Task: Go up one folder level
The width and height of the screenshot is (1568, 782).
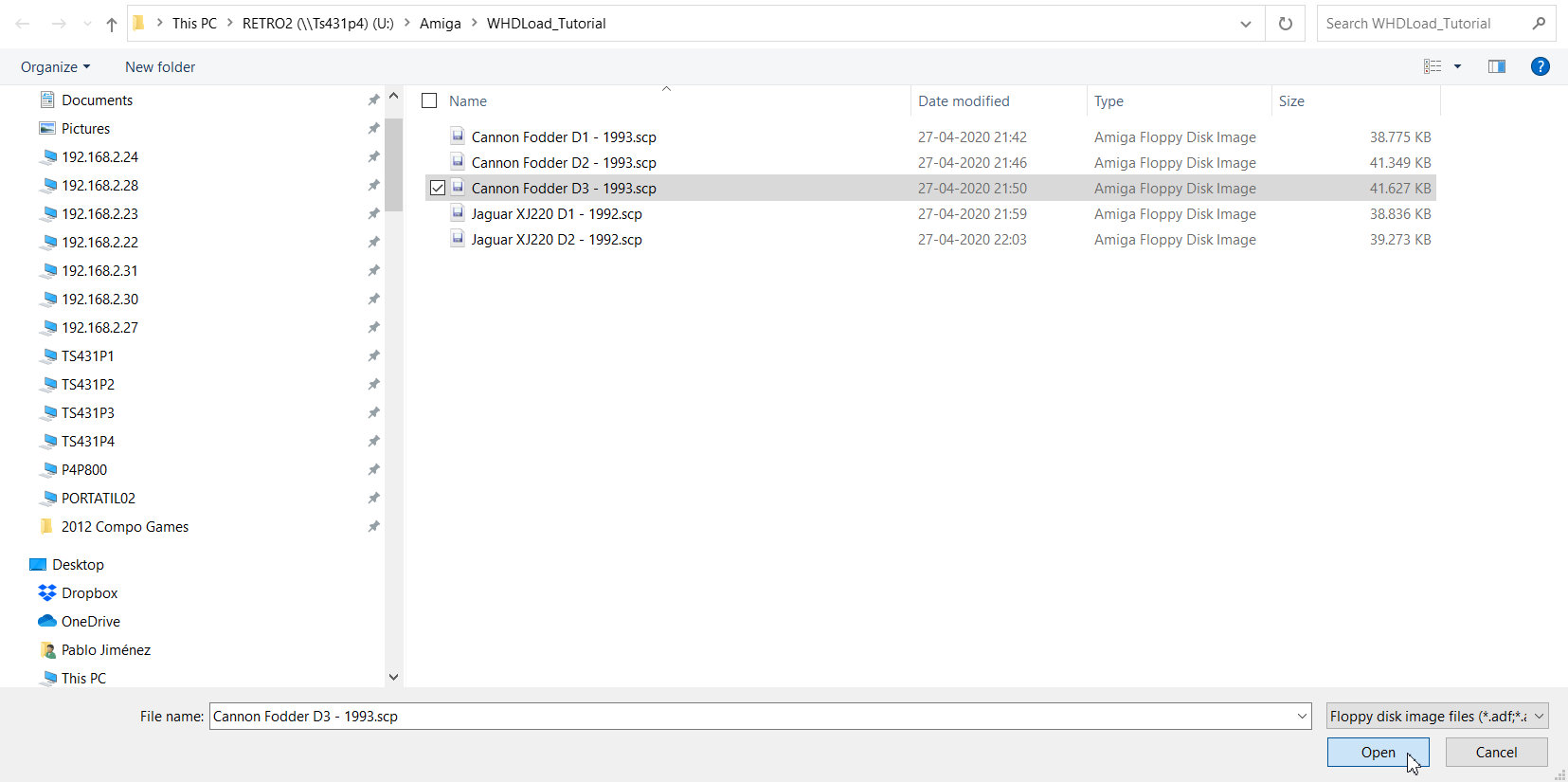Action: 112,25
